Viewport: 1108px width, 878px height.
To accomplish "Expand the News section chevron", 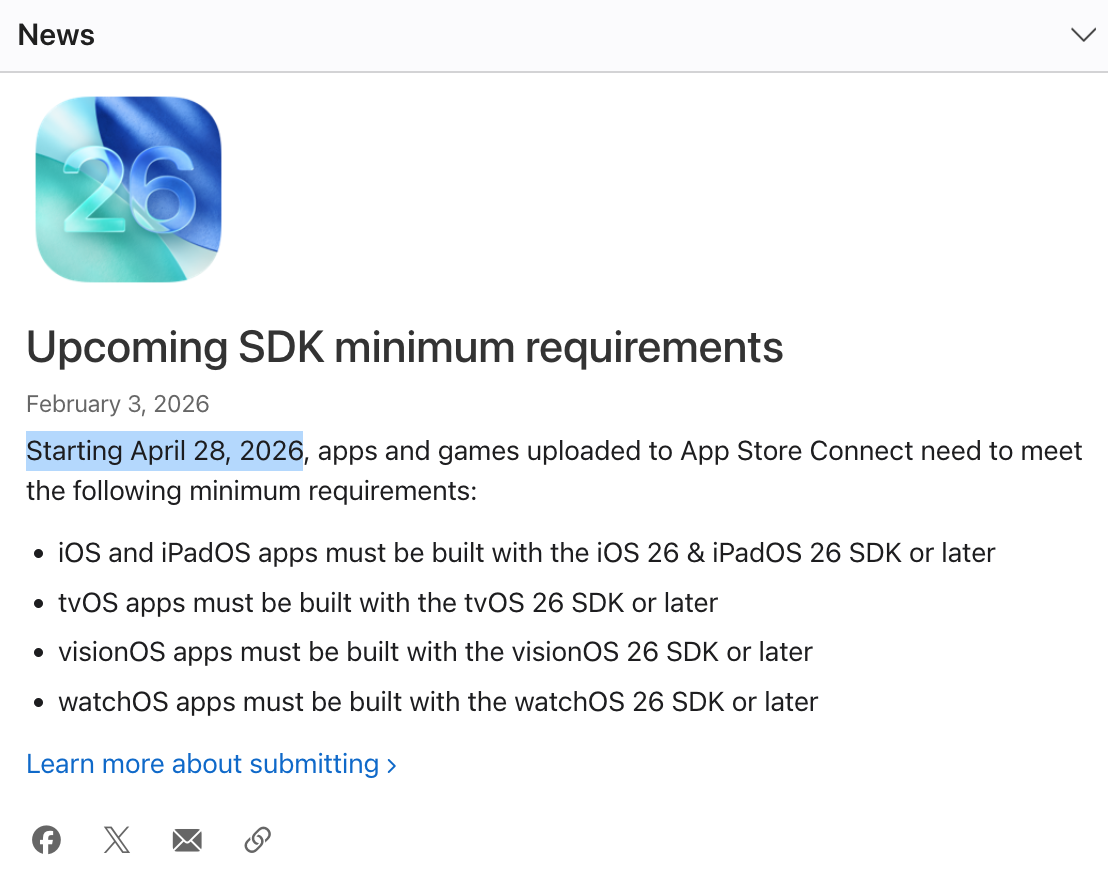I will coord(1083,35).
